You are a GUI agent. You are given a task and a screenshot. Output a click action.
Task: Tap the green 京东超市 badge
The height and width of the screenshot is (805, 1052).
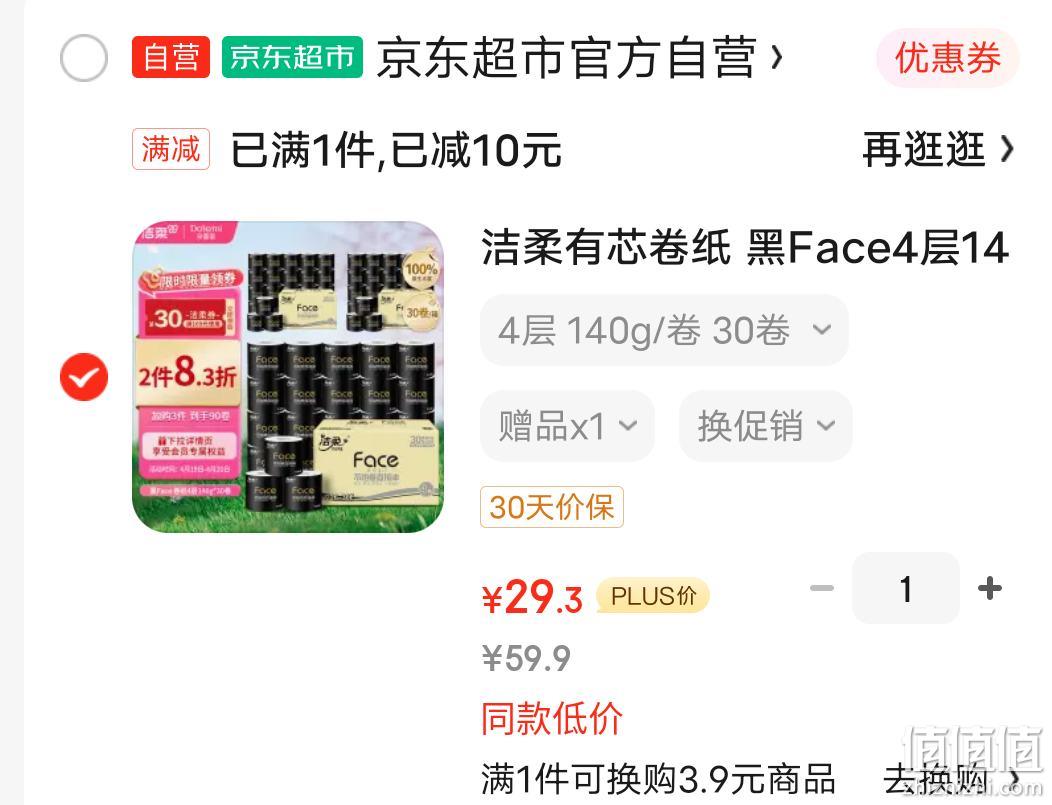292,57
